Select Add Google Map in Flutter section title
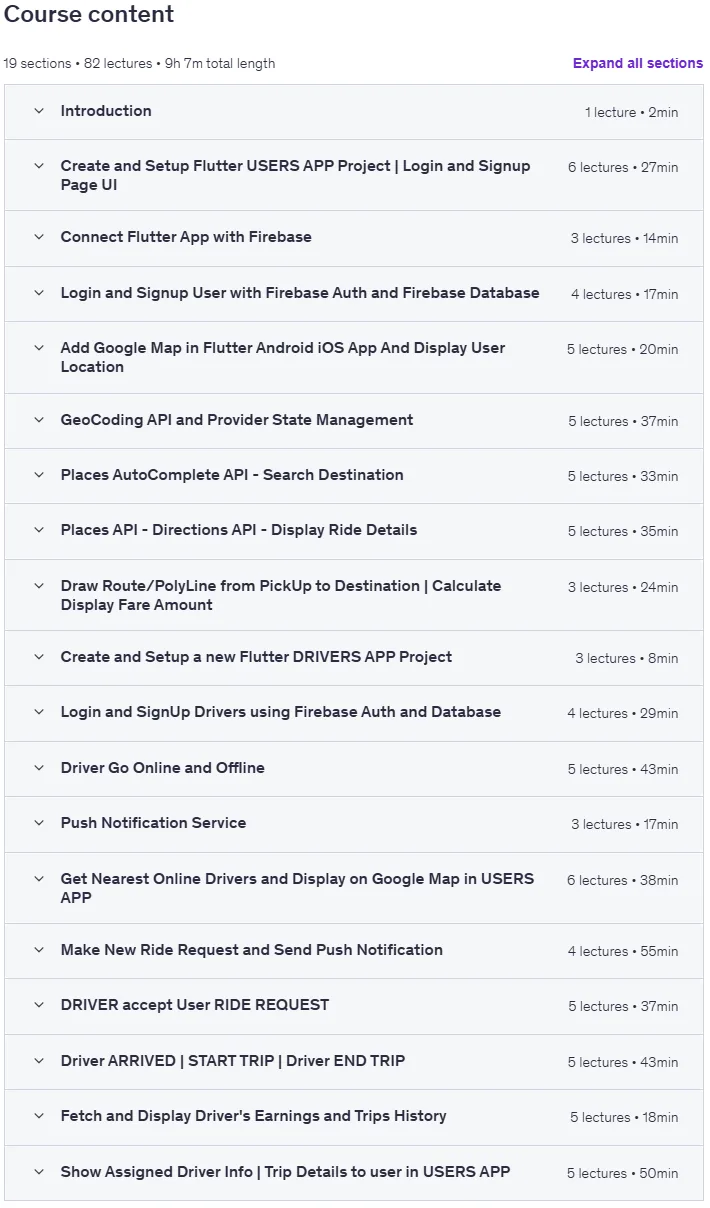The width and height of the screenshot is (710, 1208). [x=283, y=357]
